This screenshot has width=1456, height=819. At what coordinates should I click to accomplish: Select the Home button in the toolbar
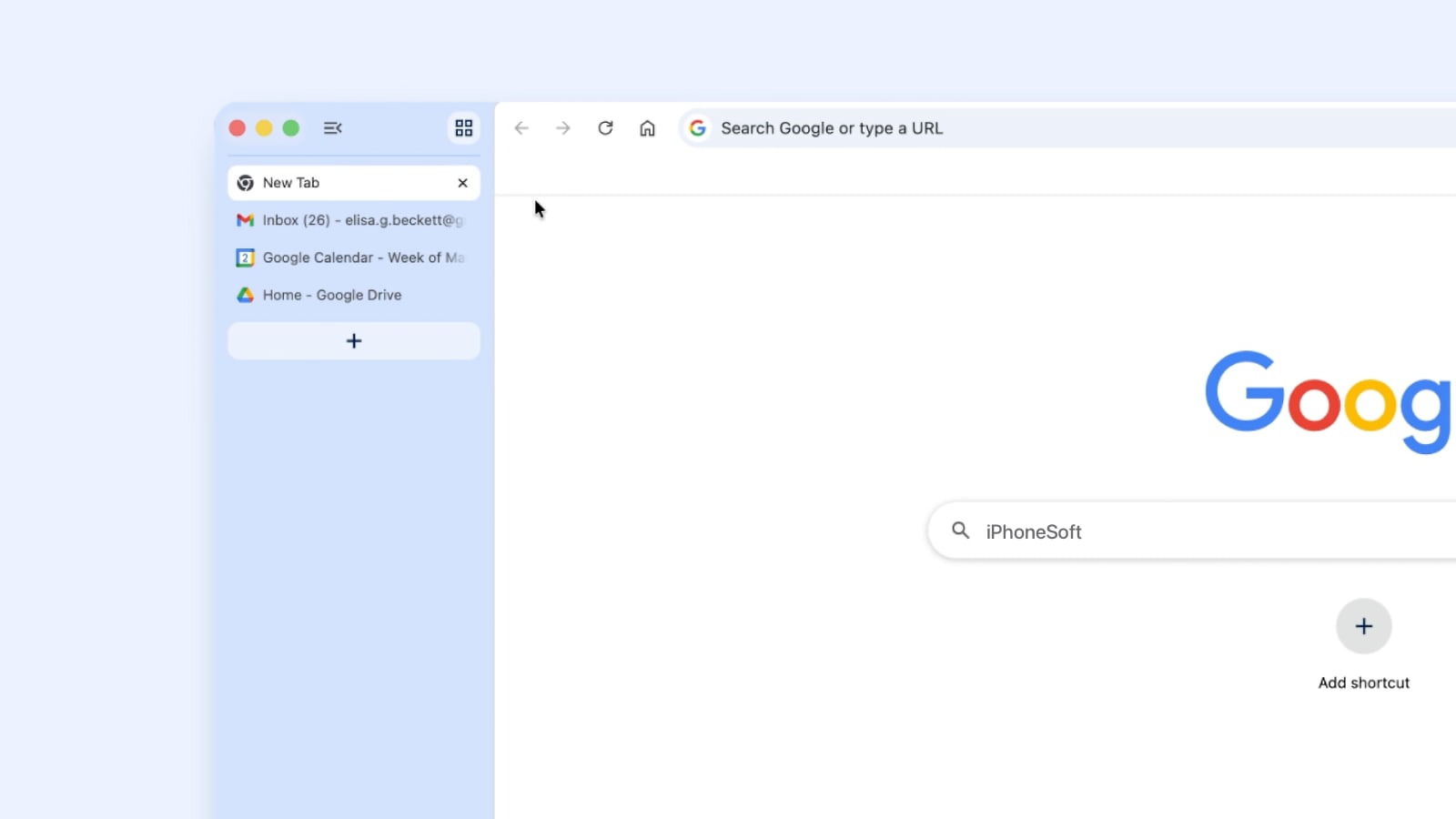[648, 128]
